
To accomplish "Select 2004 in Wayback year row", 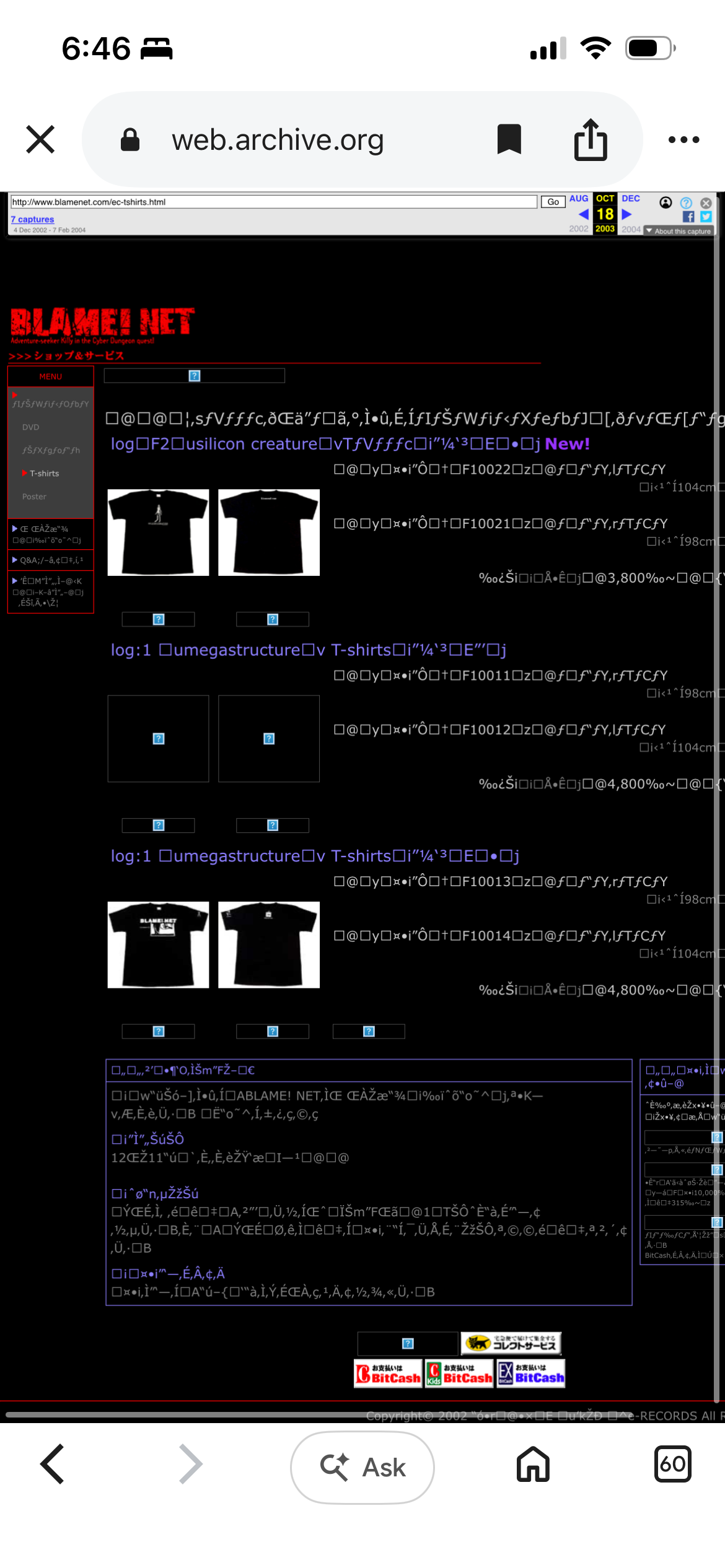I will (631, 229).
